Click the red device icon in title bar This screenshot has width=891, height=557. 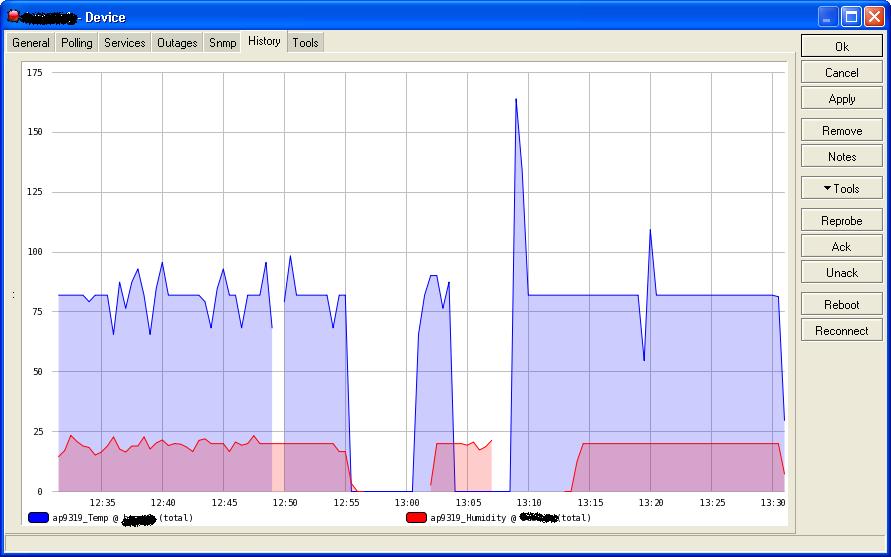click(13, 16)
